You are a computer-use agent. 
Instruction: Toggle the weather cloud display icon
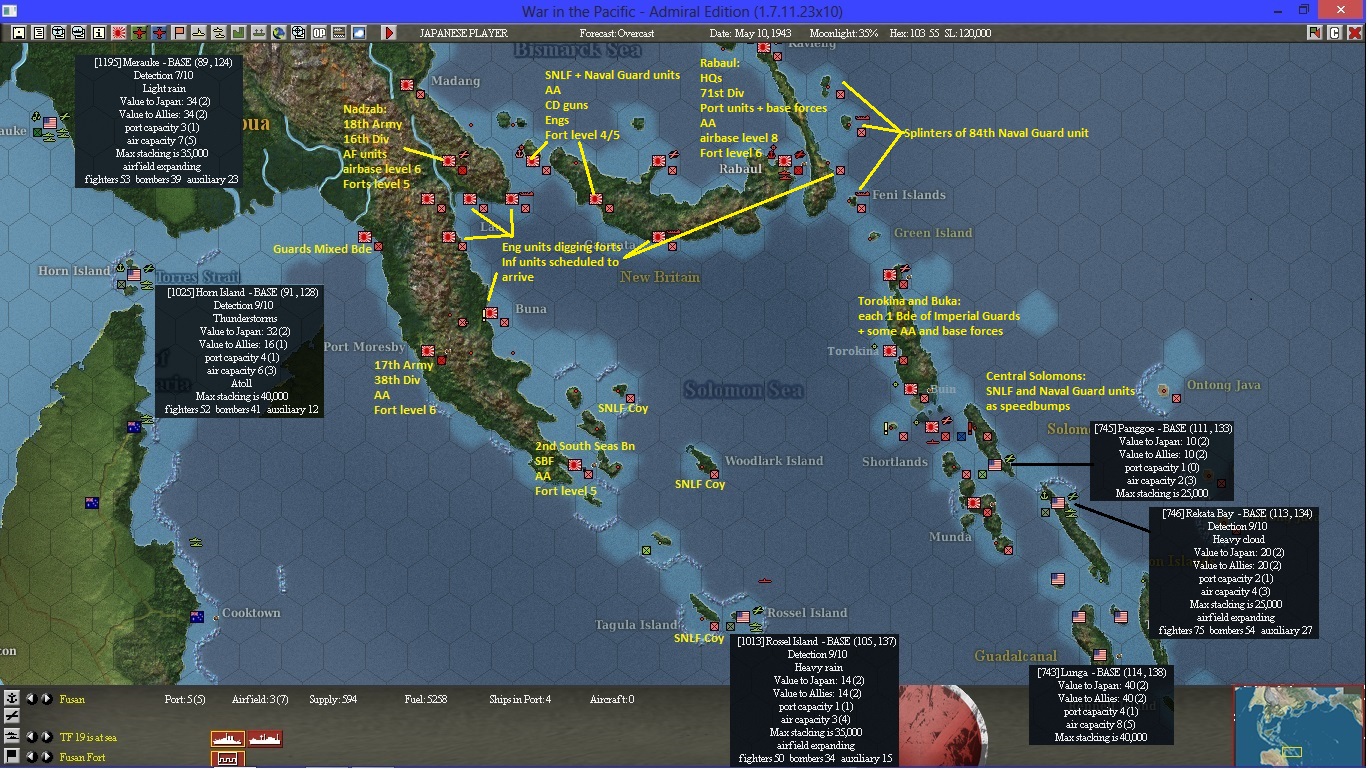click(358, 32)
